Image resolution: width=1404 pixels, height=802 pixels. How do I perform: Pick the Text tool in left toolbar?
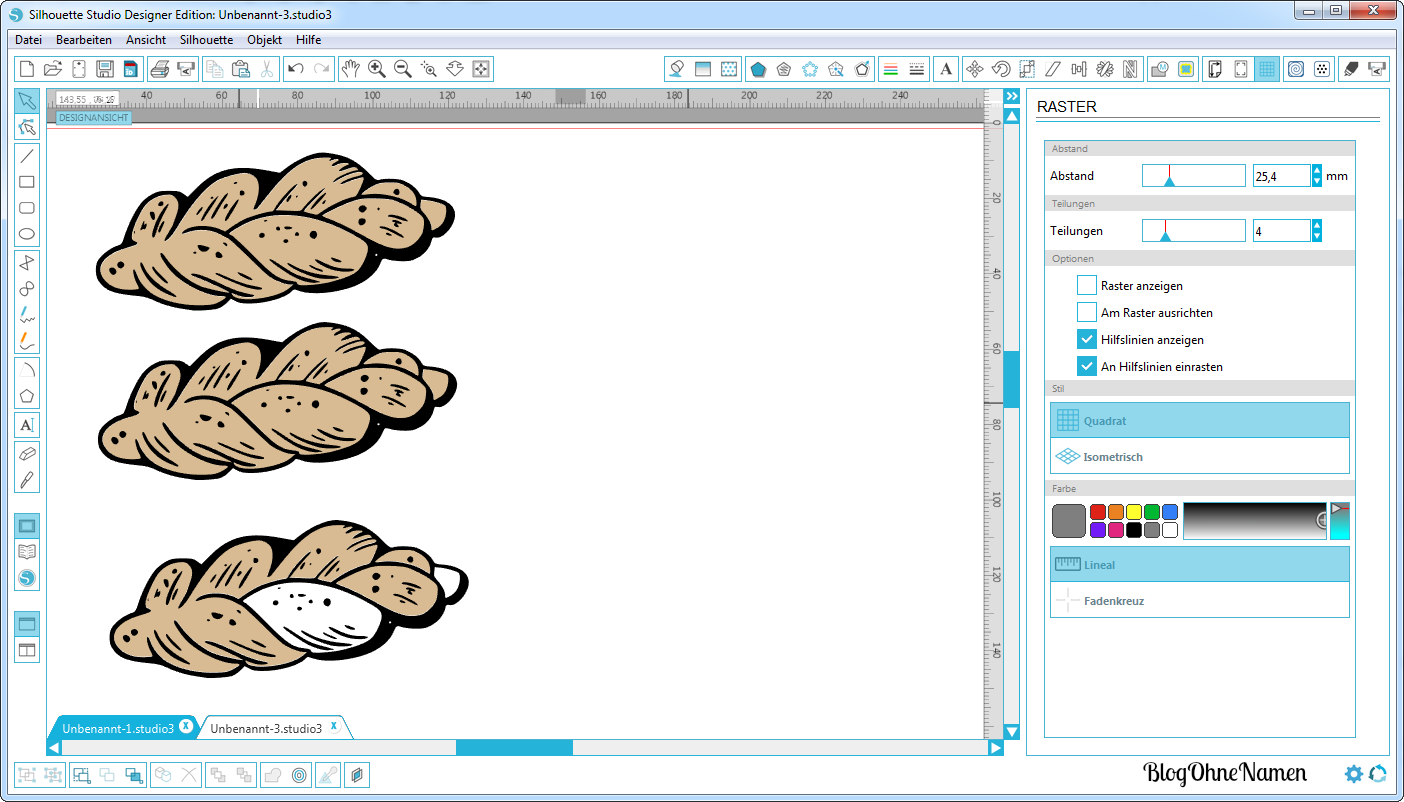(x=27, y=425)
